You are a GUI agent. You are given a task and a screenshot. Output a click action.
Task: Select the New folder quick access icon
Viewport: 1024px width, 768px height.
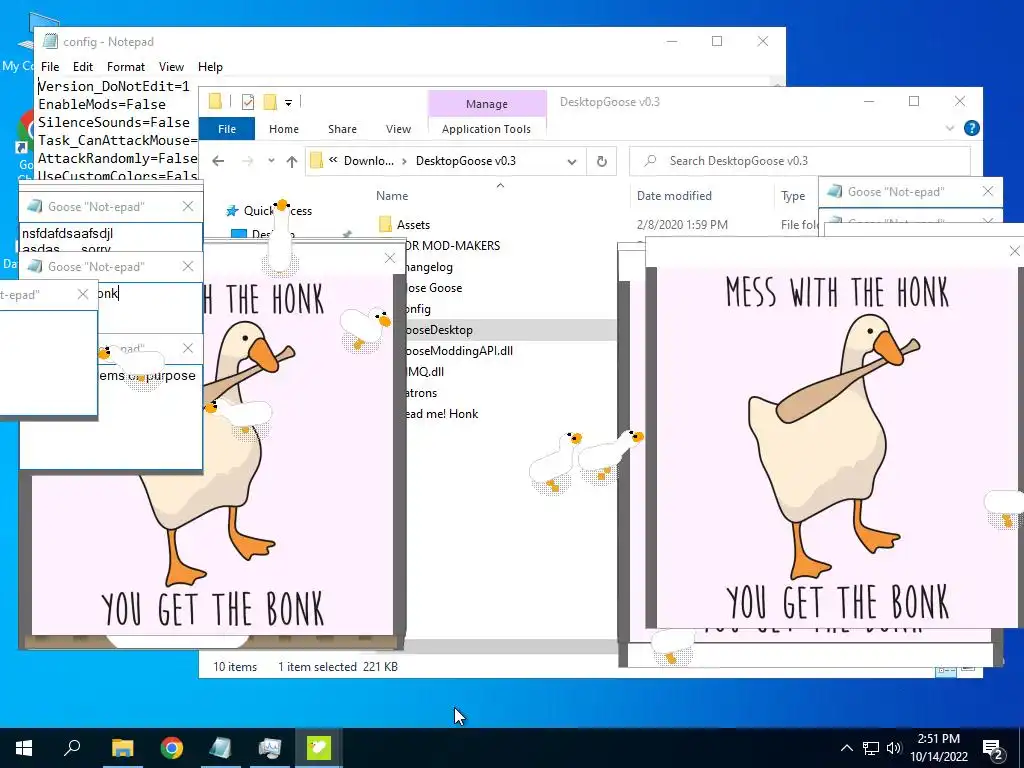(x=270, y=102)
